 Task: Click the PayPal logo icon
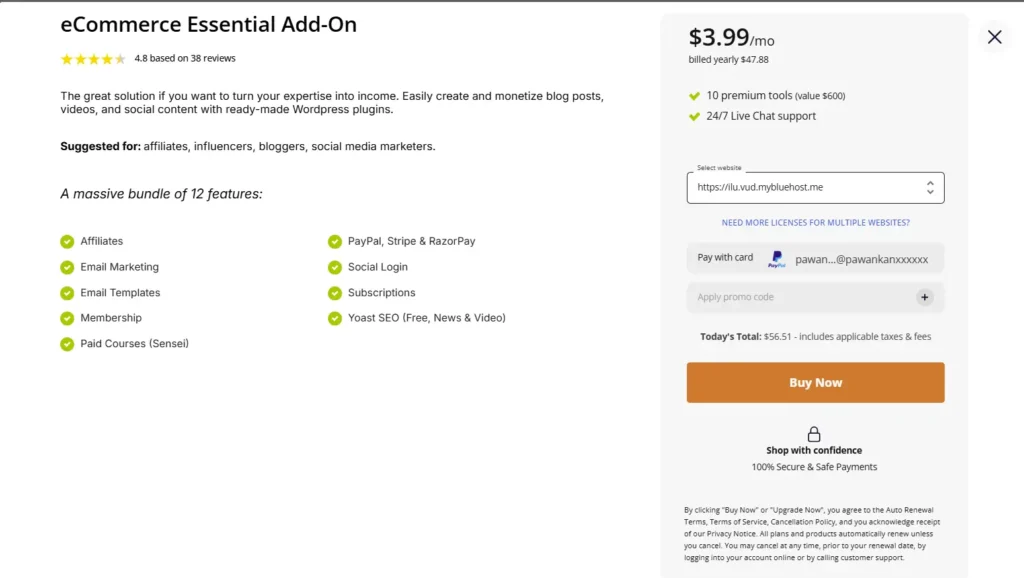point(778,257)
